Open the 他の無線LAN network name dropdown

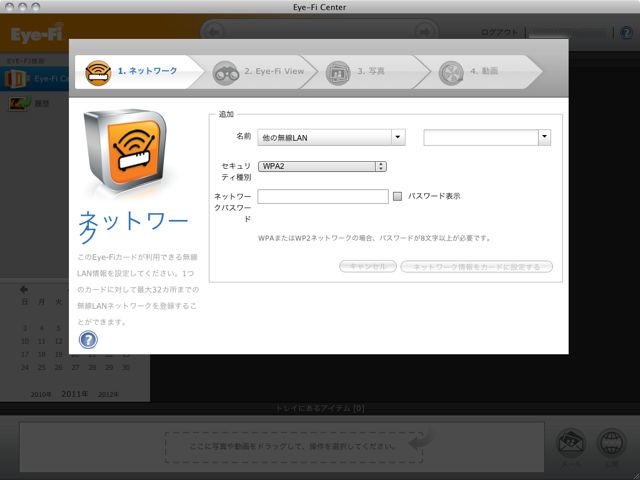tap(331, 138)
